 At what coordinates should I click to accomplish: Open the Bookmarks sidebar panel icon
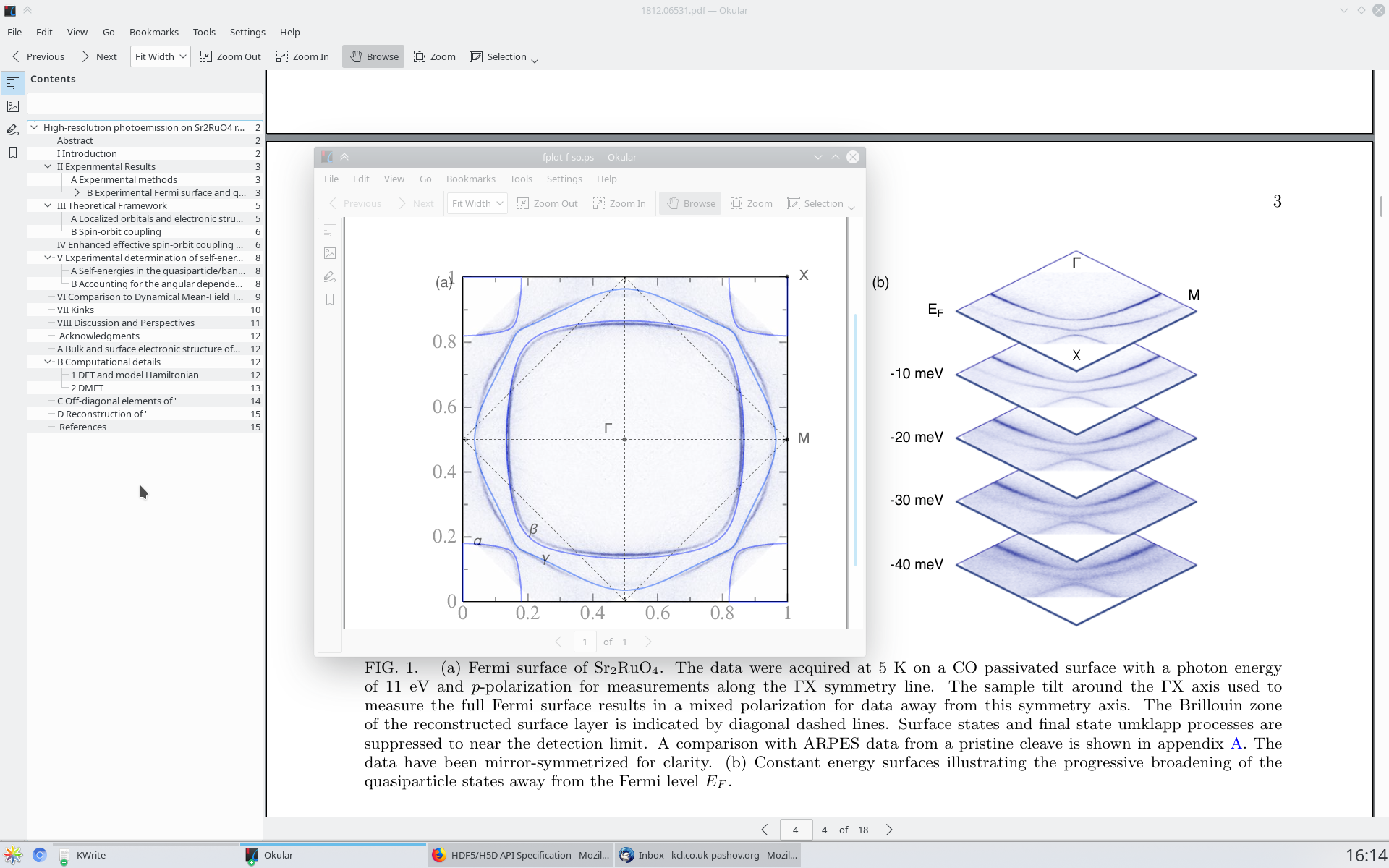[12, 153]
